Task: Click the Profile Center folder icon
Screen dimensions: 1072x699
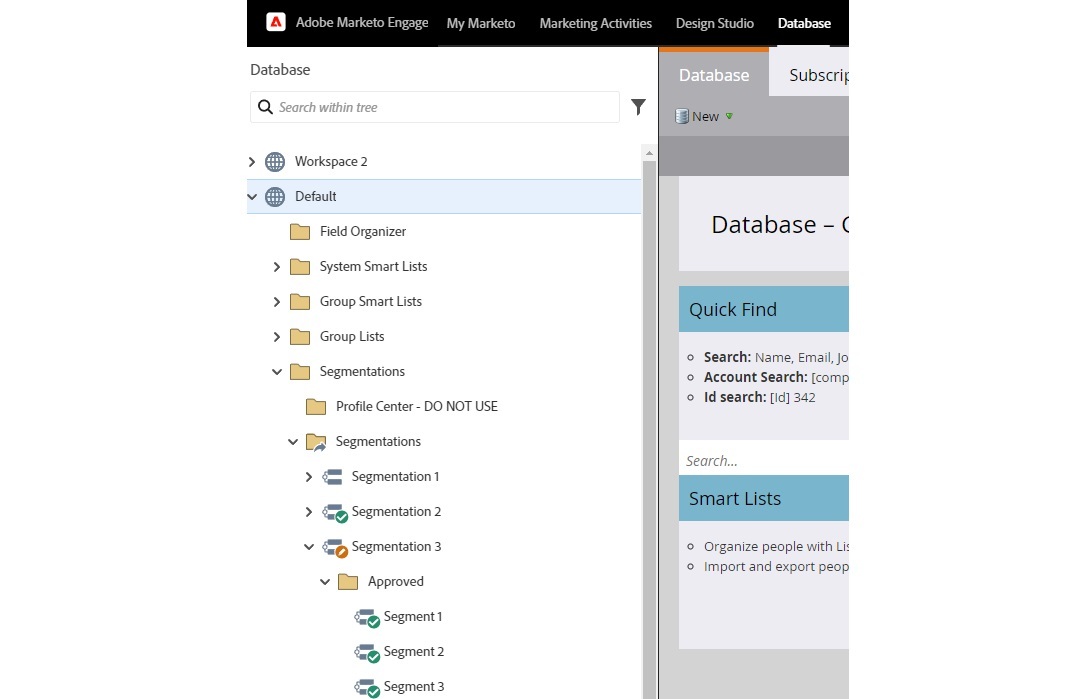Action: pos(316,407)
